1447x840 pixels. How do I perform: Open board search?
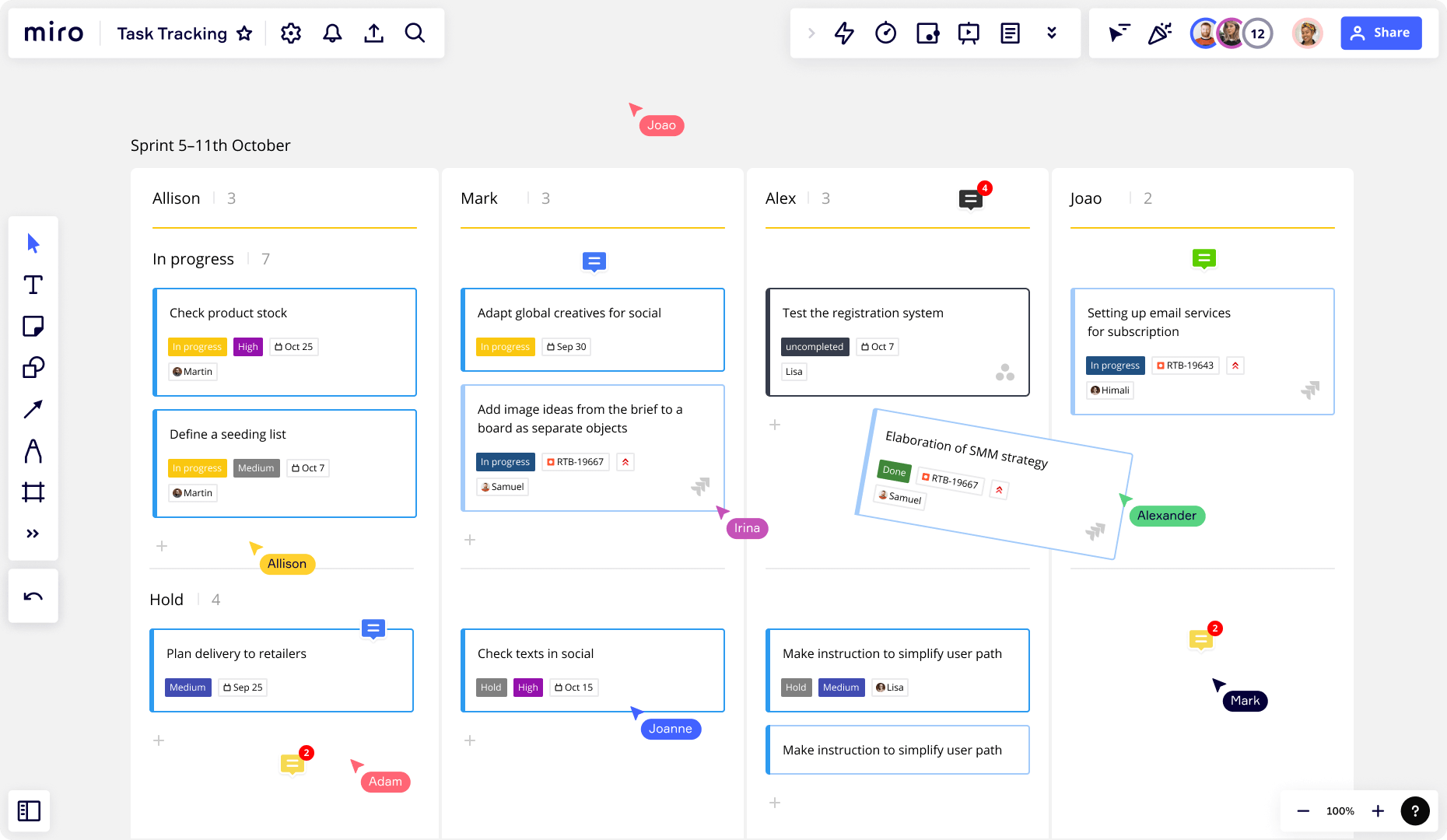point(415,33)
